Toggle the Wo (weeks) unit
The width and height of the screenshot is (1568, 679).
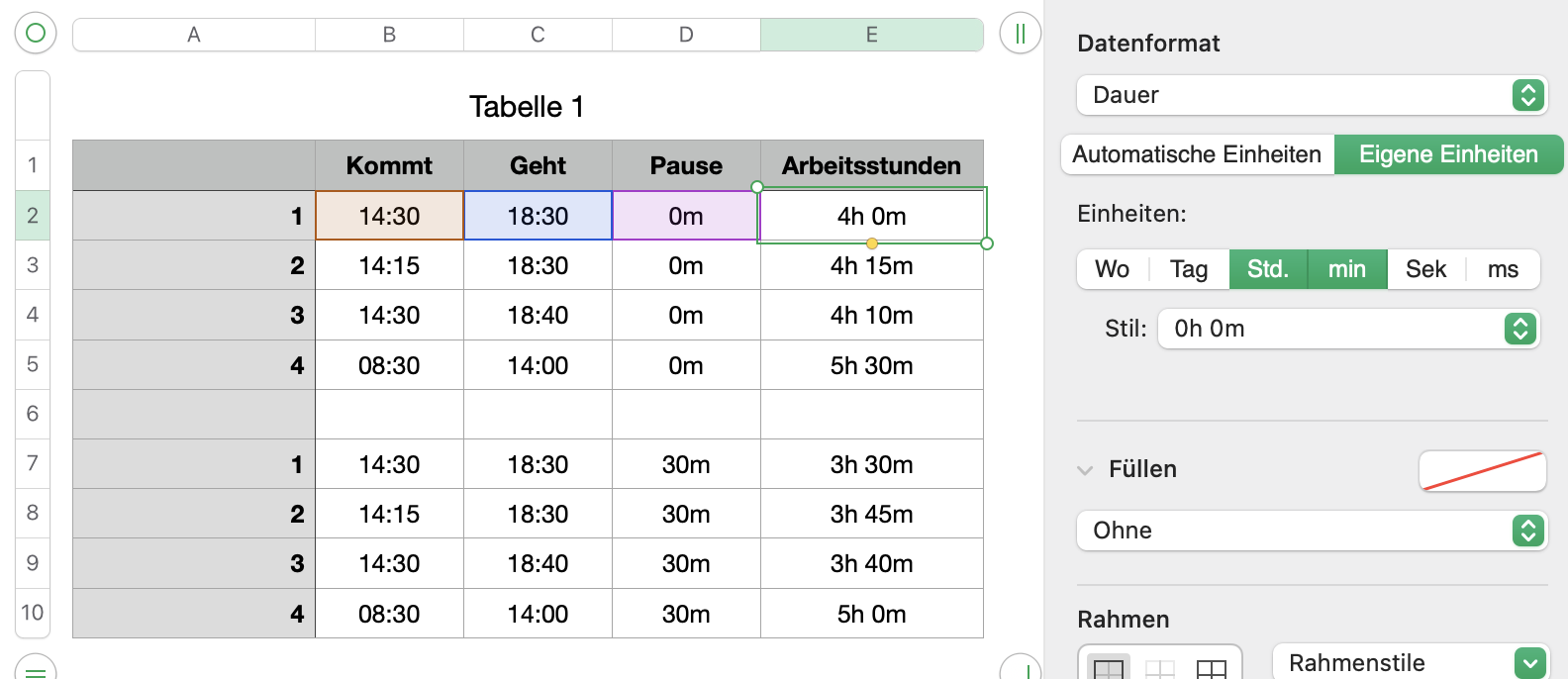[1113, 269]
